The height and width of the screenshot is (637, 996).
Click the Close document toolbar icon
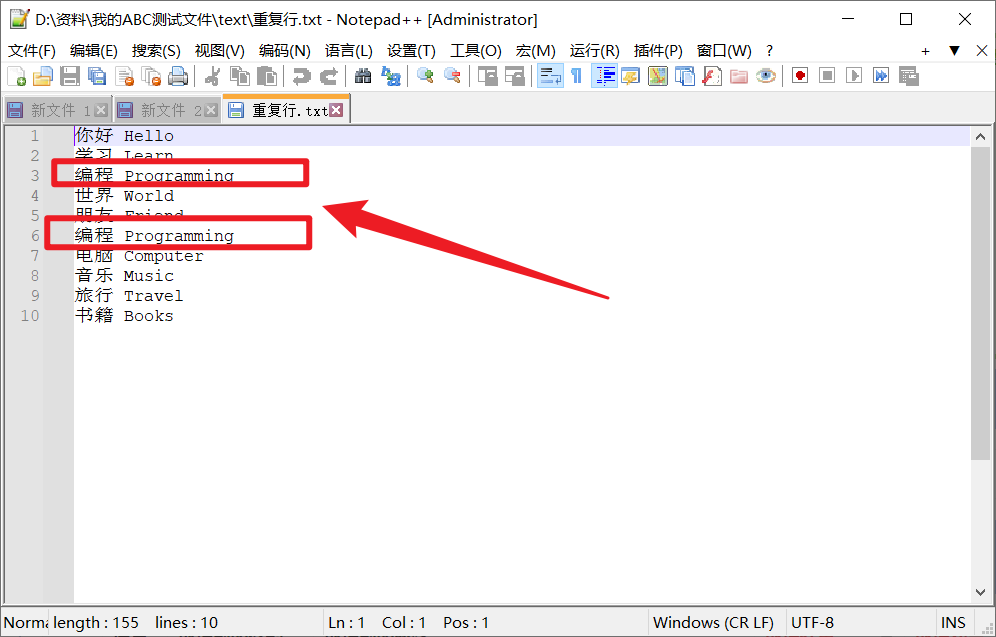coord(124,76)
